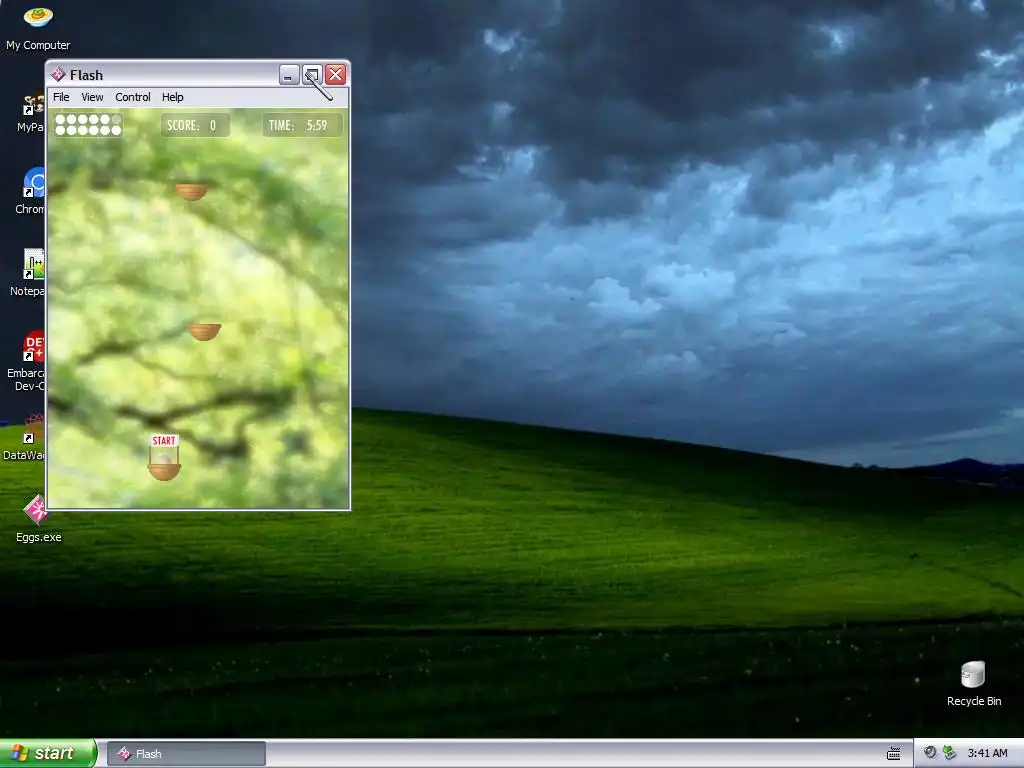
Task: Click the middle basket in the game
Action: click(x=204, y=332)
